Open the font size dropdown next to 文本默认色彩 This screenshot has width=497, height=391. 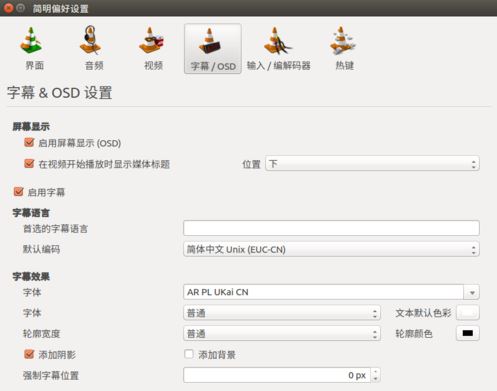(282, 313)
